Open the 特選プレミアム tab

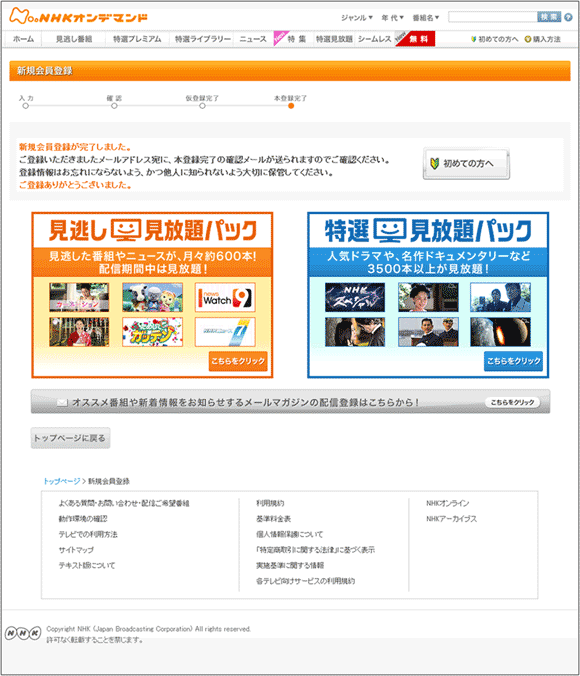(x=137, y=39)
